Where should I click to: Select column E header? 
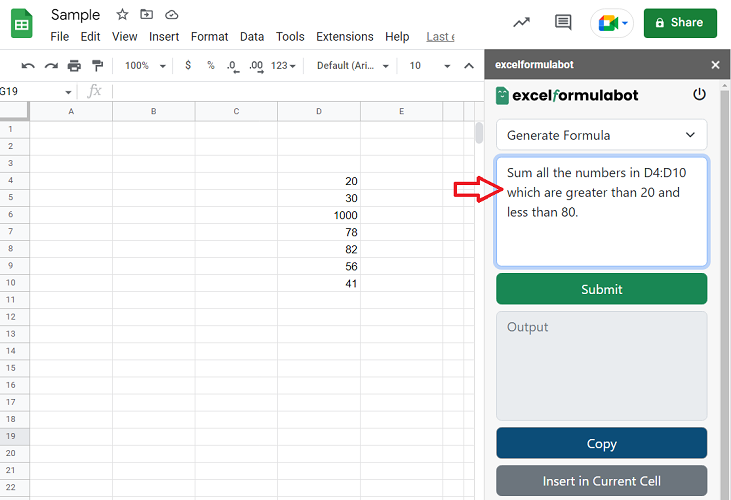pos(401,111)
